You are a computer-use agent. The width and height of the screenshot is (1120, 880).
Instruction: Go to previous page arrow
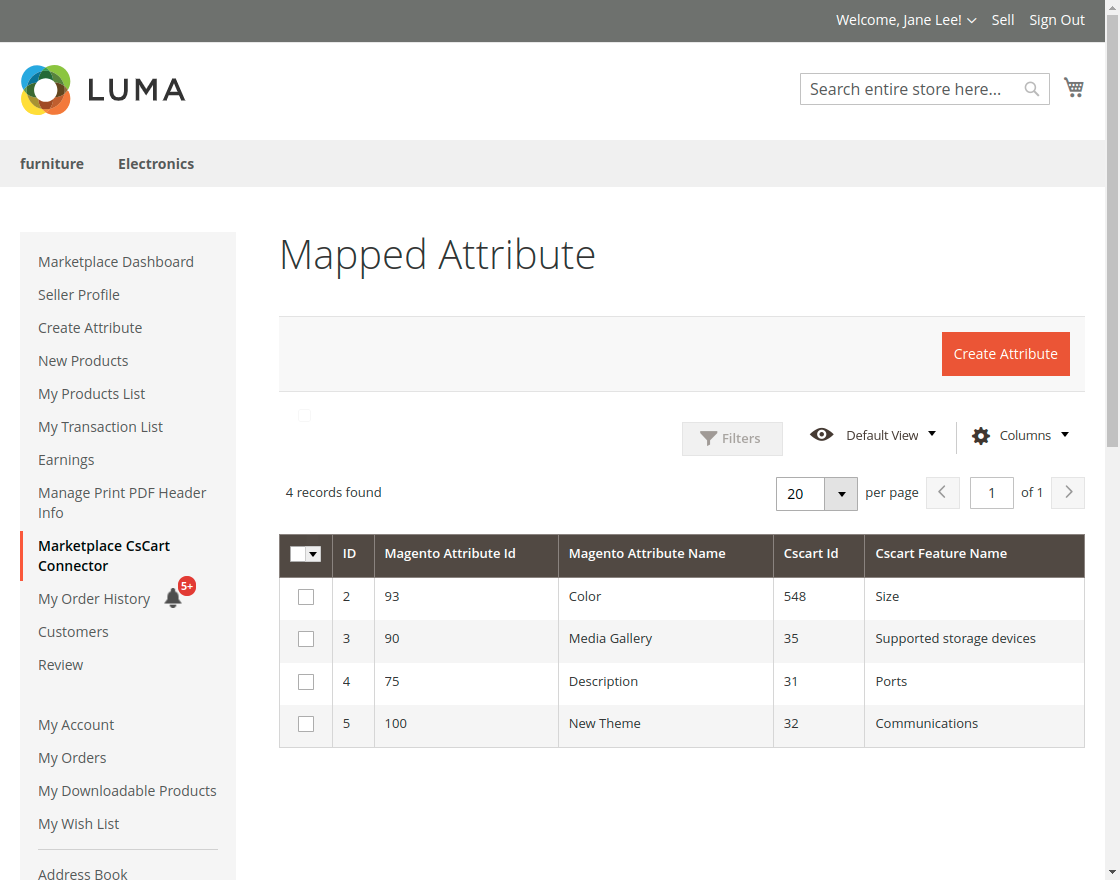tap(942, 492)
